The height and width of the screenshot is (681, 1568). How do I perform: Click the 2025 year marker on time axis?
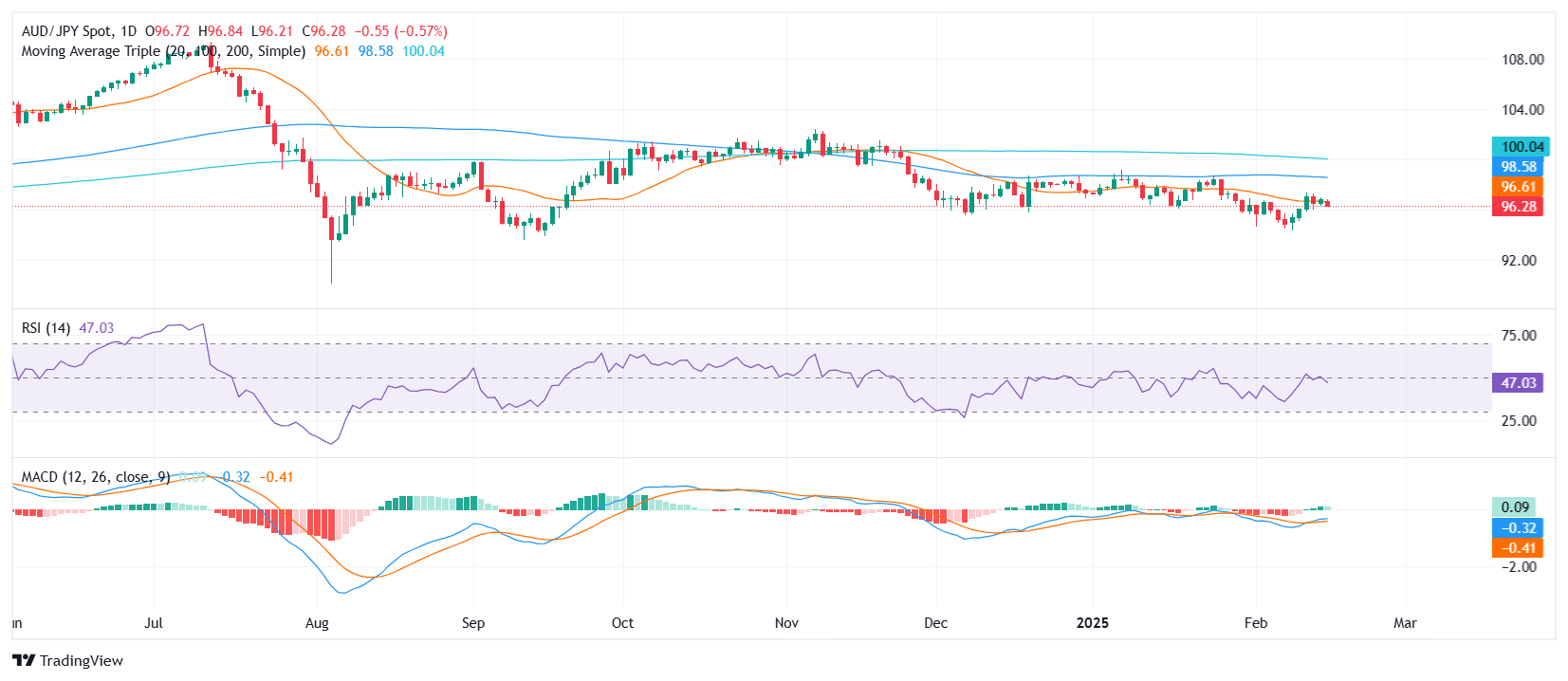(1093, 623)
